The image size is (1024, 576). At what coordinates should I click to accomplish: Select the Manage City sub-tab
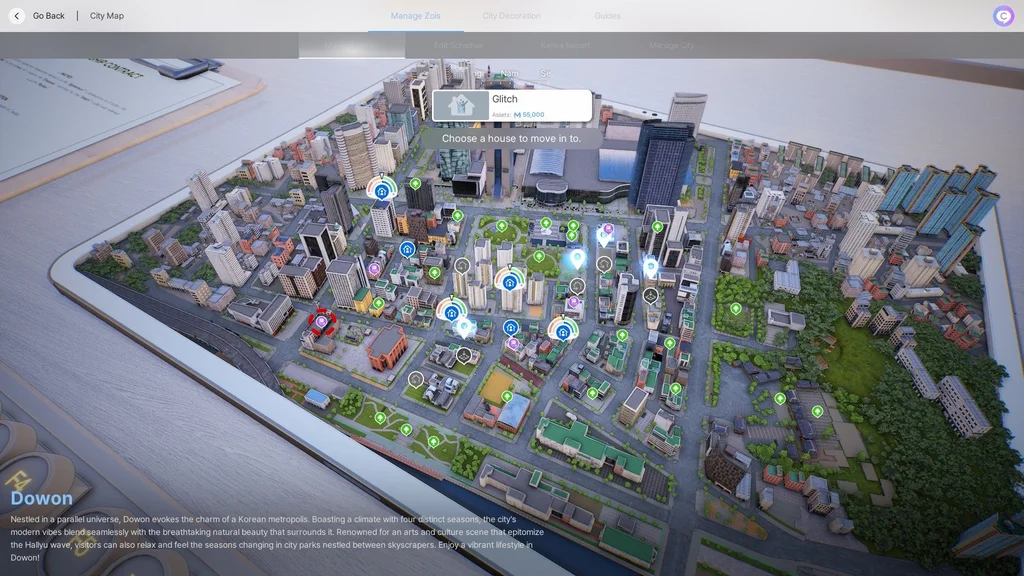pyautogui.click(x=671, y=45)
